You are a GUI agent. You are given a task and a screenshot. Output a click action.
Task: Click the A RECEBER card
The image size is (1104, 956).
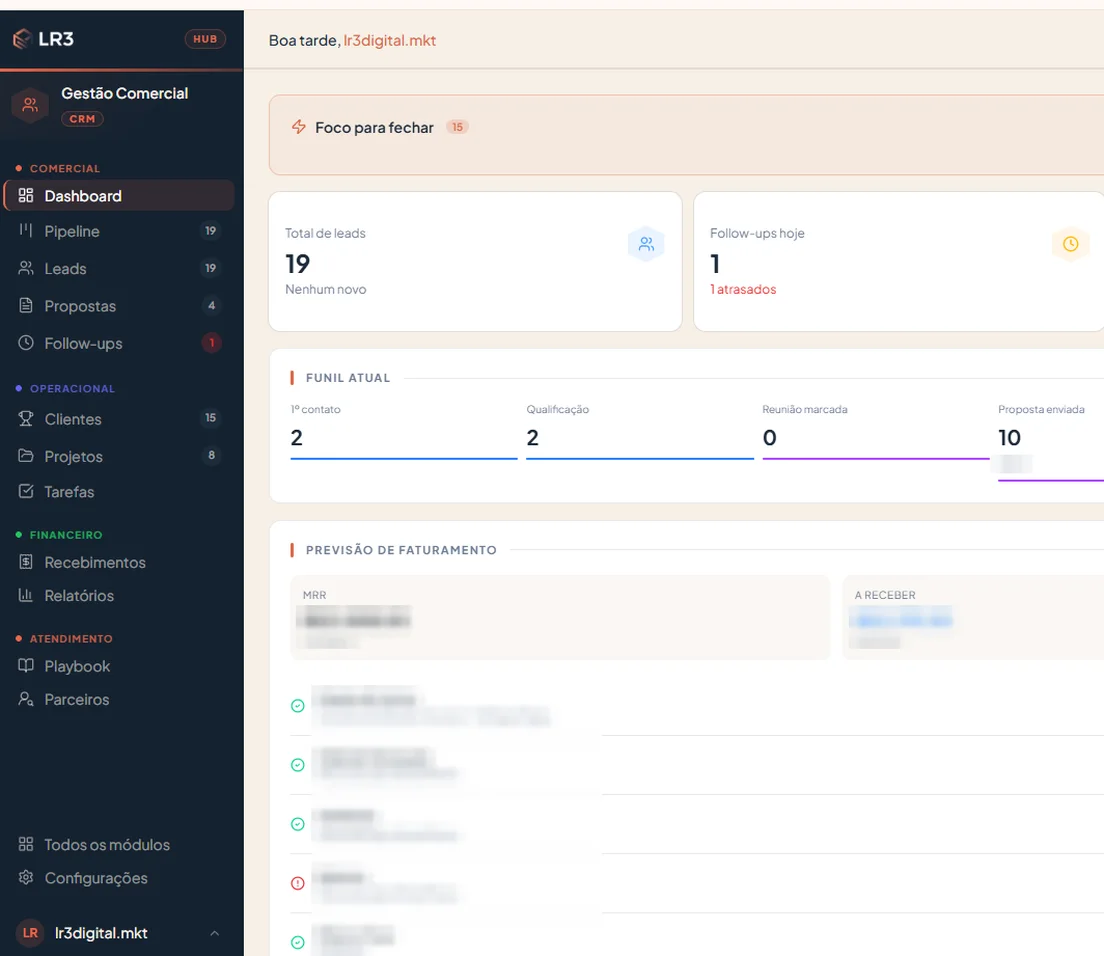point(973,617)
